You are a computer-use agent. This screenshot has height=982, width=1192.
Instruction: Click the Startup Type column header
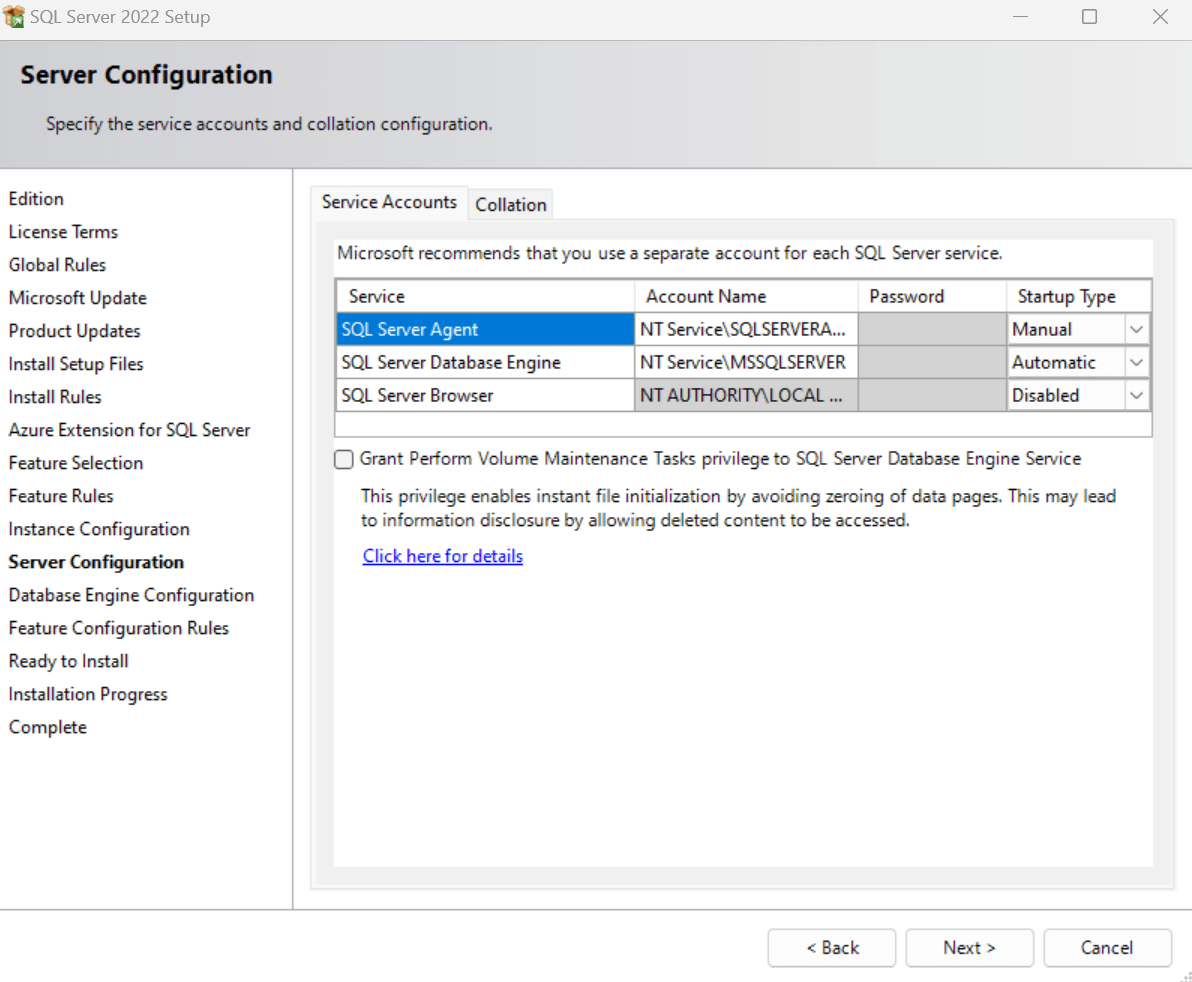point(1078,296)
